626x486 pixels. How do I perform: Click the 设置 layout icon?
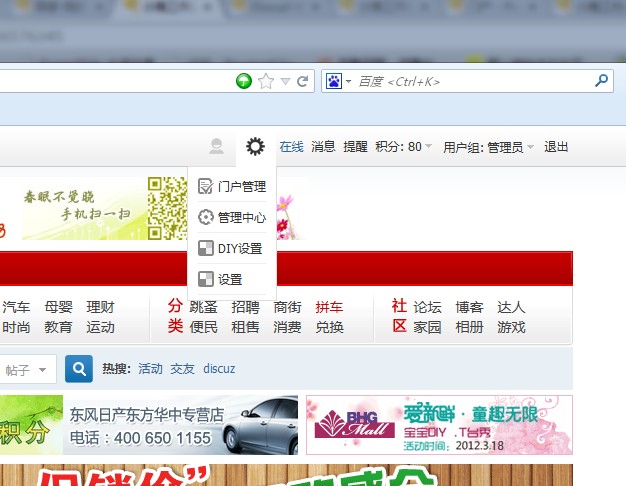coord(206,279)
